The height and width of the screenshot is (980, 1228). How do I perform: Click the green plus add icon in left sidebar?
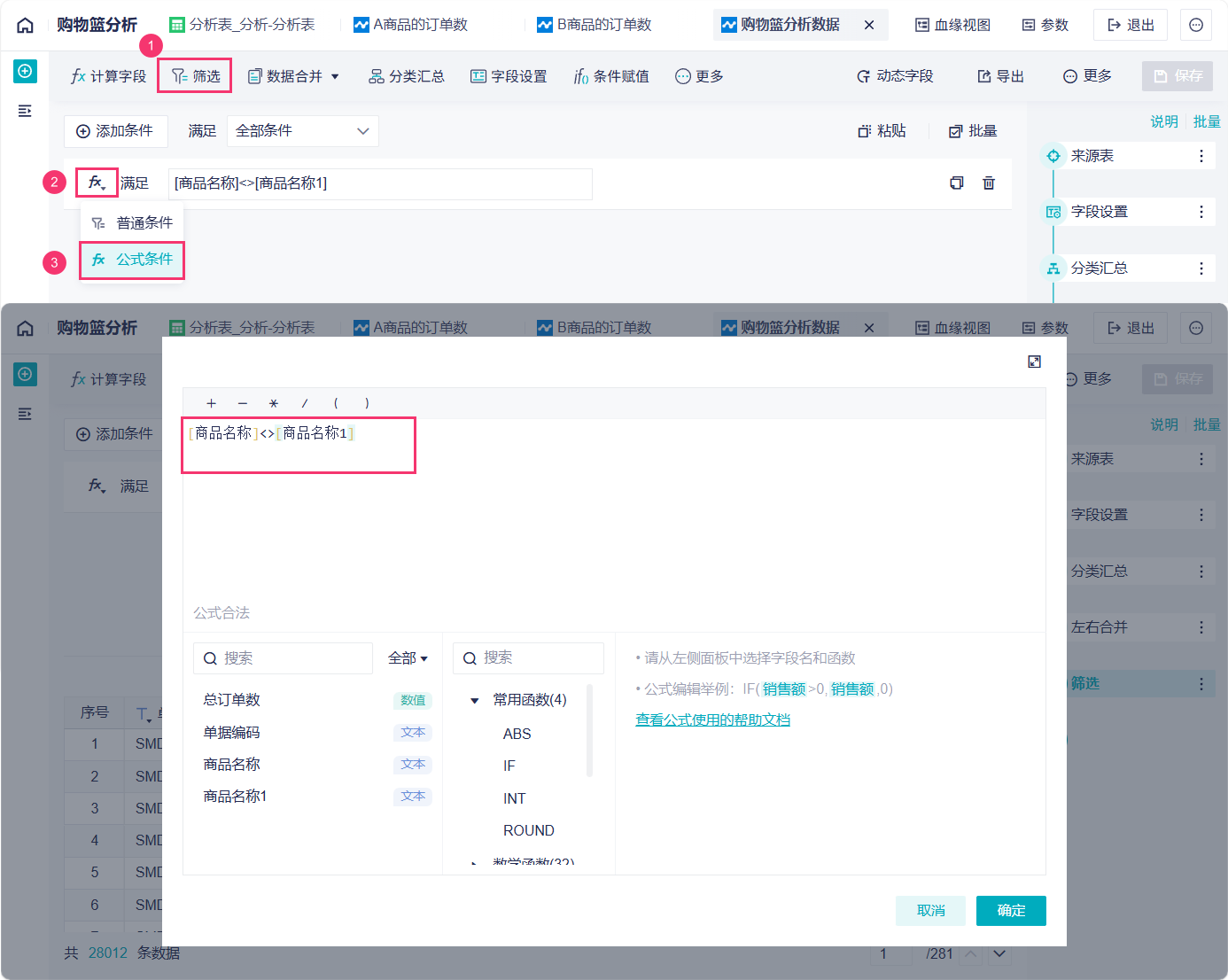pos(25,71)
